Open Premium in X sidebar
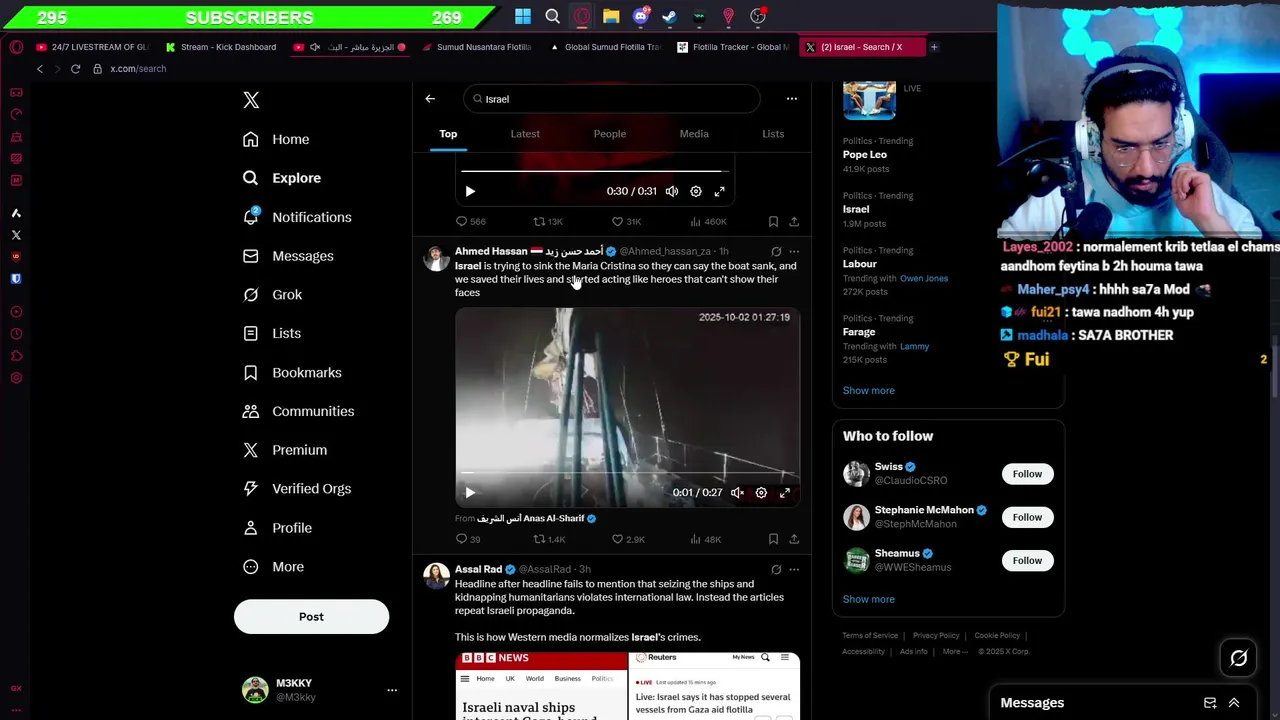1280x720 pixels. coord(286,450)
